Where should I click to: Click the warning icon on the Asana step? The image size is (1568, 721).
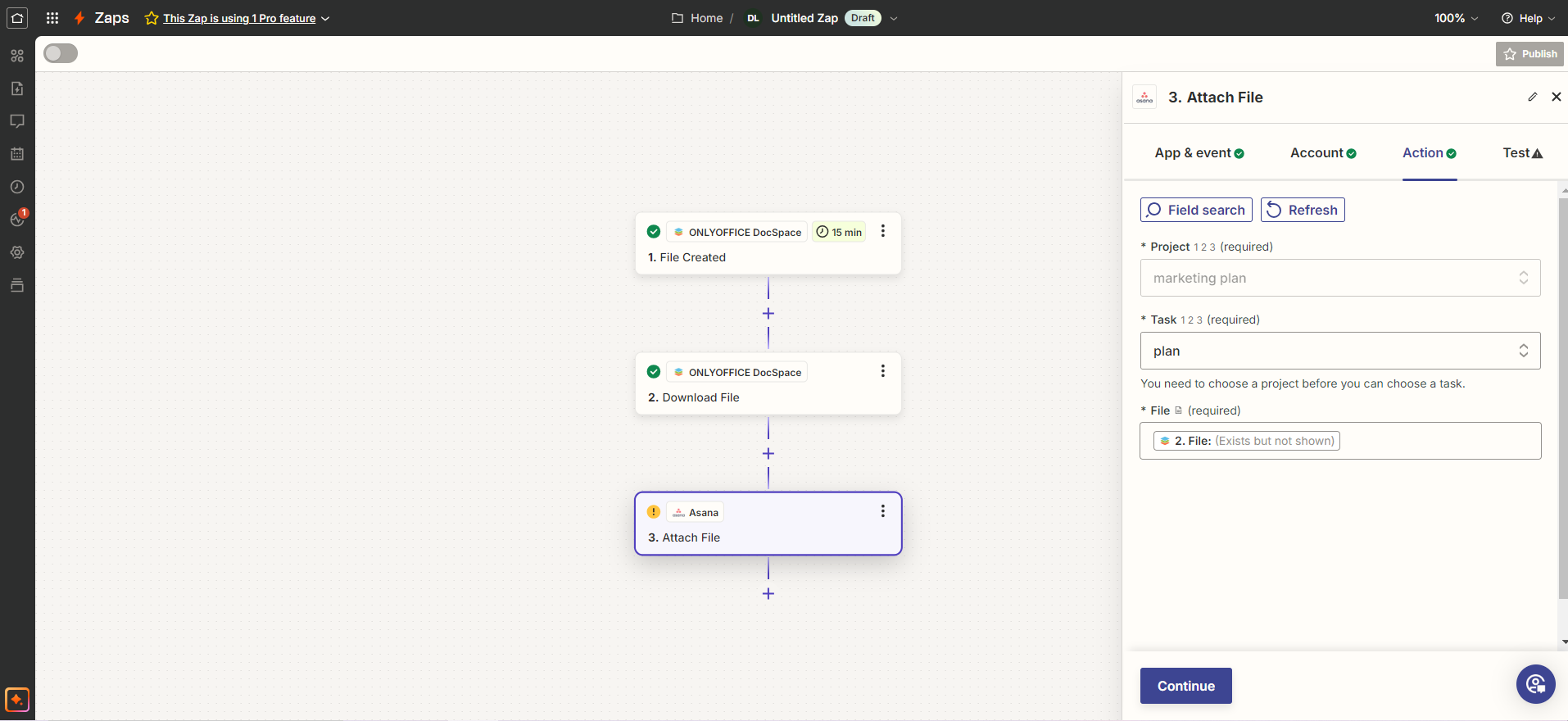[654, 512]
